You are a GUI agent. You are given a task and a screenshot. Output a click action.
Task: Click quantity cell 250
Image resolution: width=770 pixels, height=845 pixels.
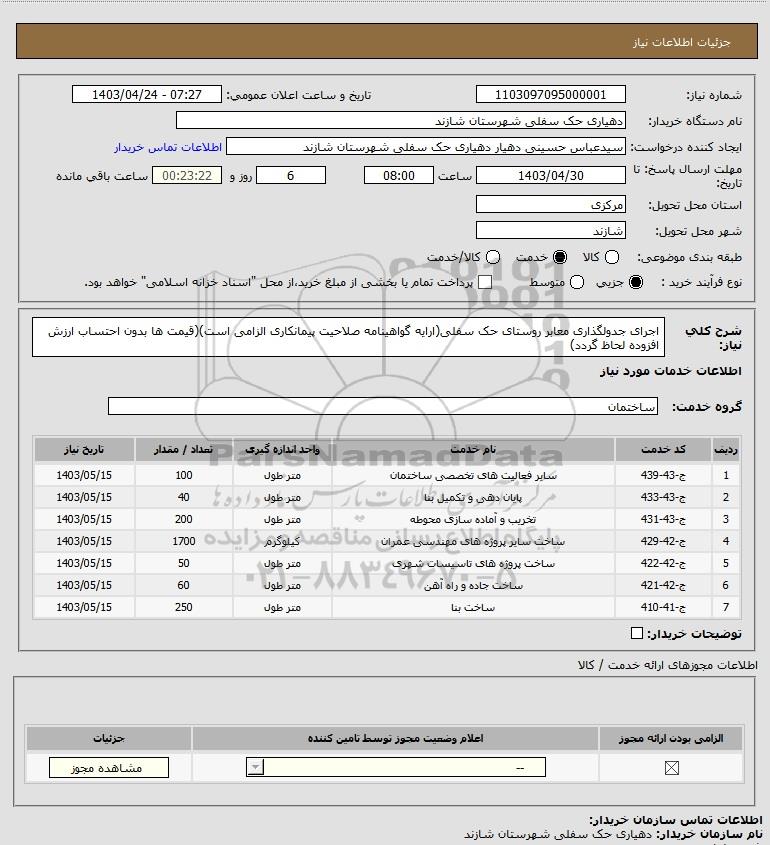click(x=184, y=607)
